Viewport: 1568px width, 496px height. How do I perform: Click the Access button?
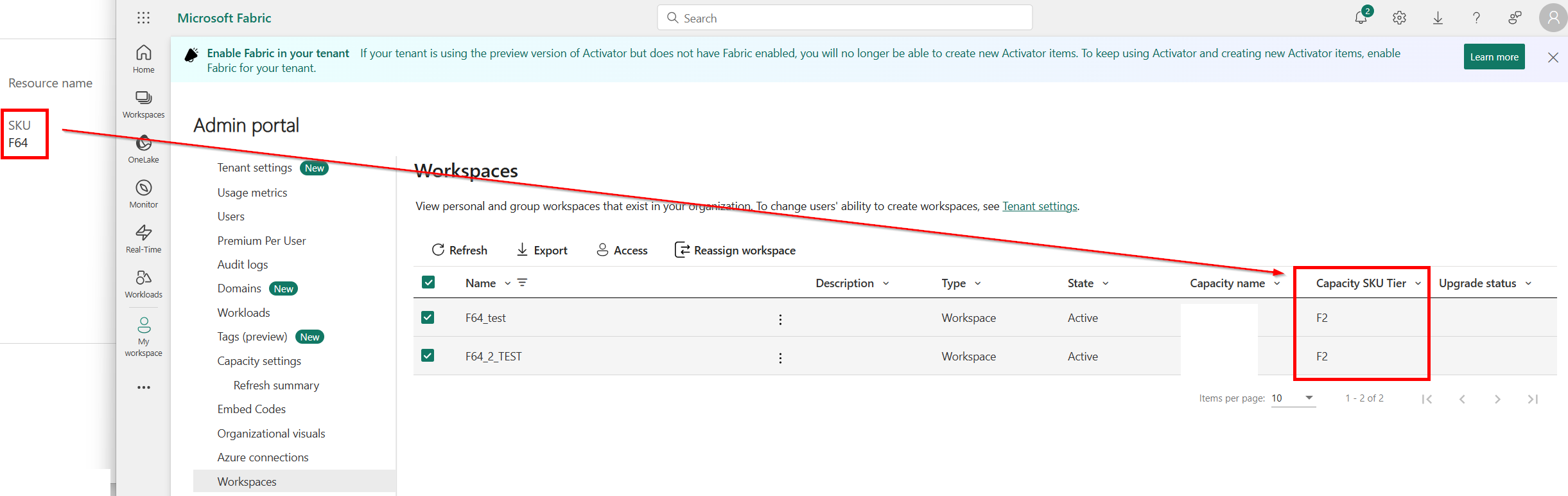622,250
